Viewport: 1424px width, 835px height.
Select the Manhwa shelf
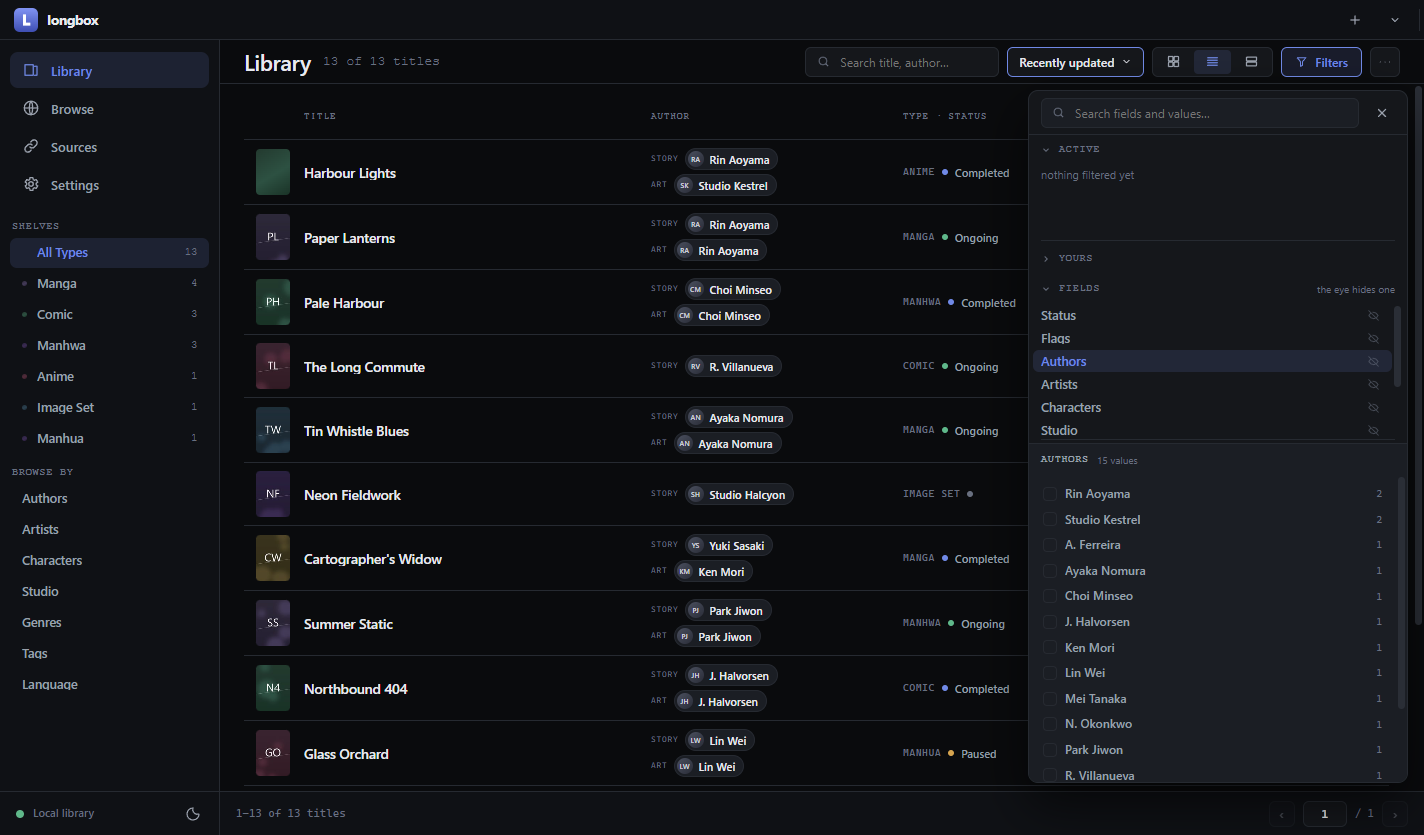[109, 345]
